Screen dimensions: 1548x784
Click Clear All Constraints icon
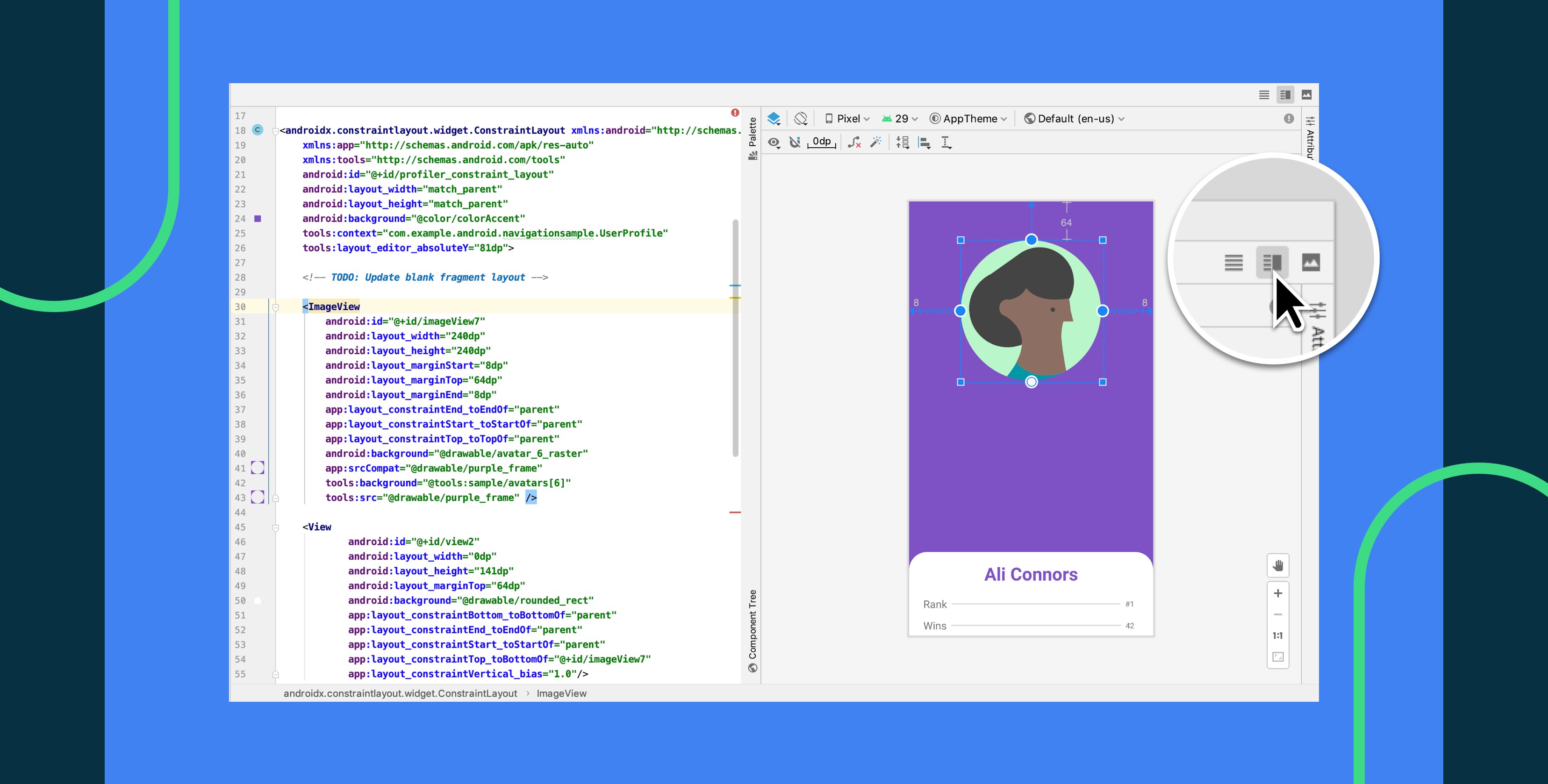click(x=854, y=143)
